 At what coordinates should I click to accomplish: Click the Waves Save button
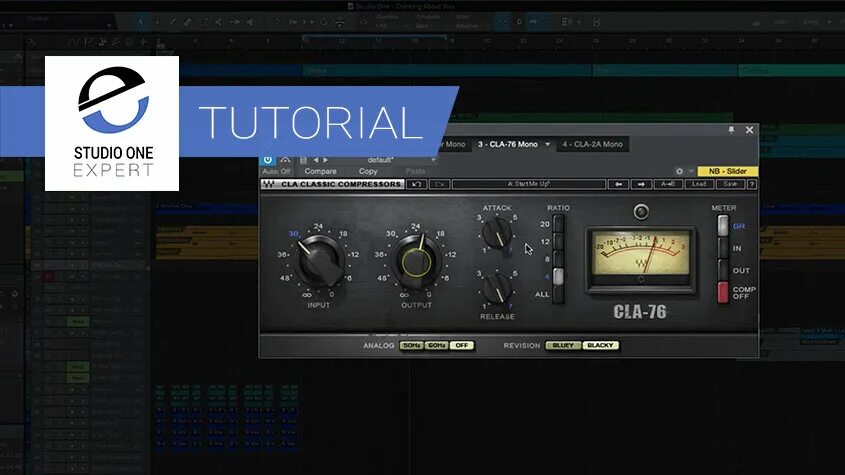(730, 184)
